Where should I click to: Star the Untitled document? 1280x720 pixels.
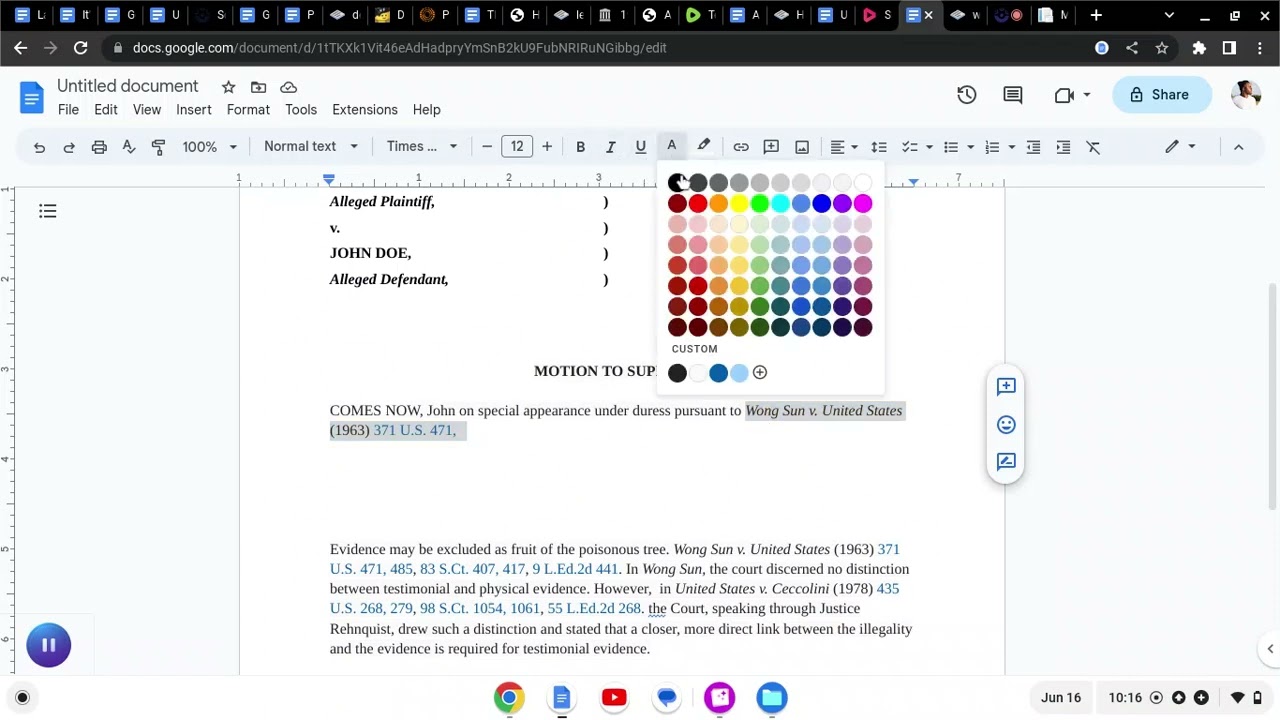point(228,87)
